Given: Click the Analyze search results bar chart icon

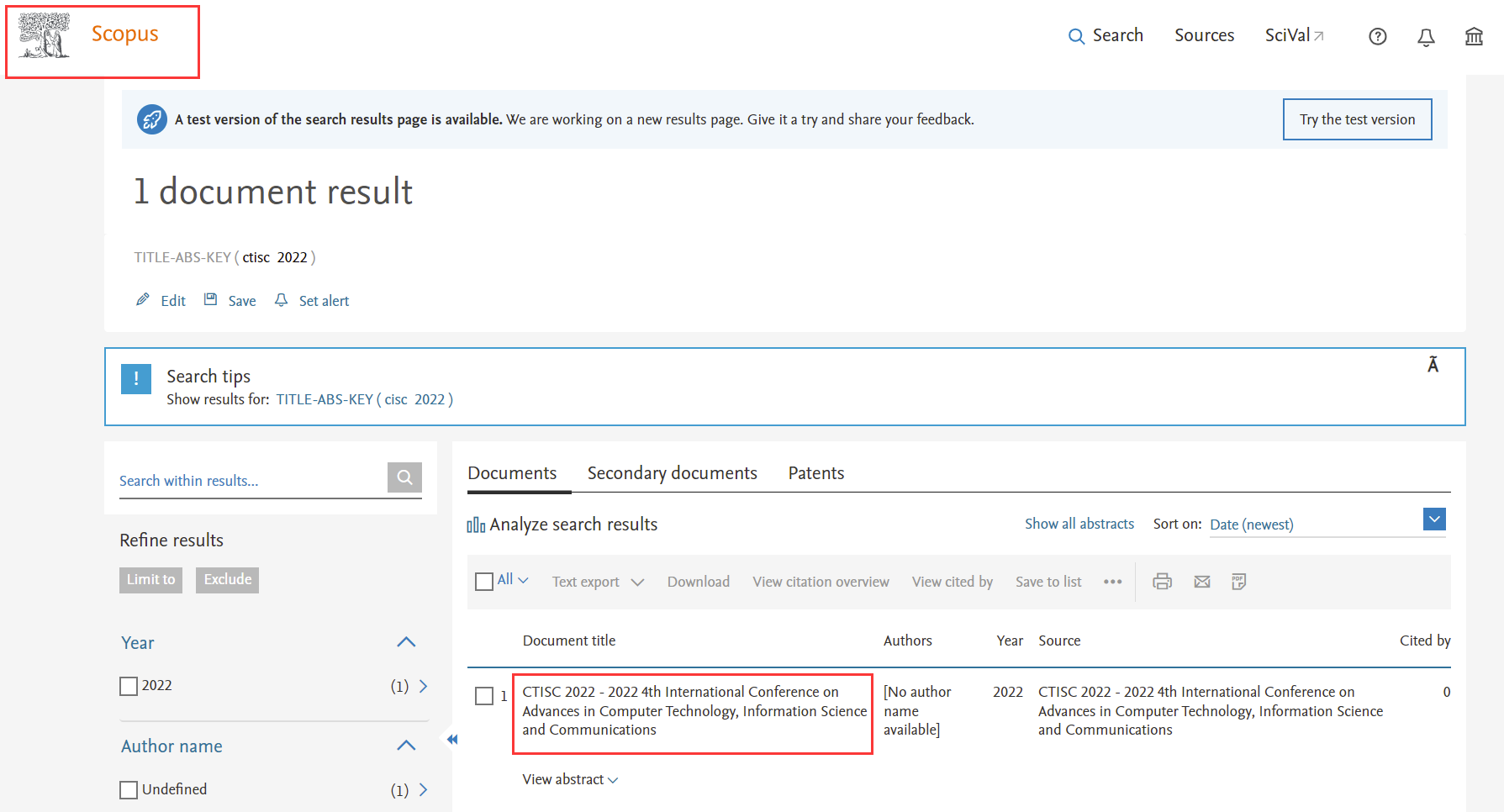Looking at the screenshot, I should click(476, 525).
